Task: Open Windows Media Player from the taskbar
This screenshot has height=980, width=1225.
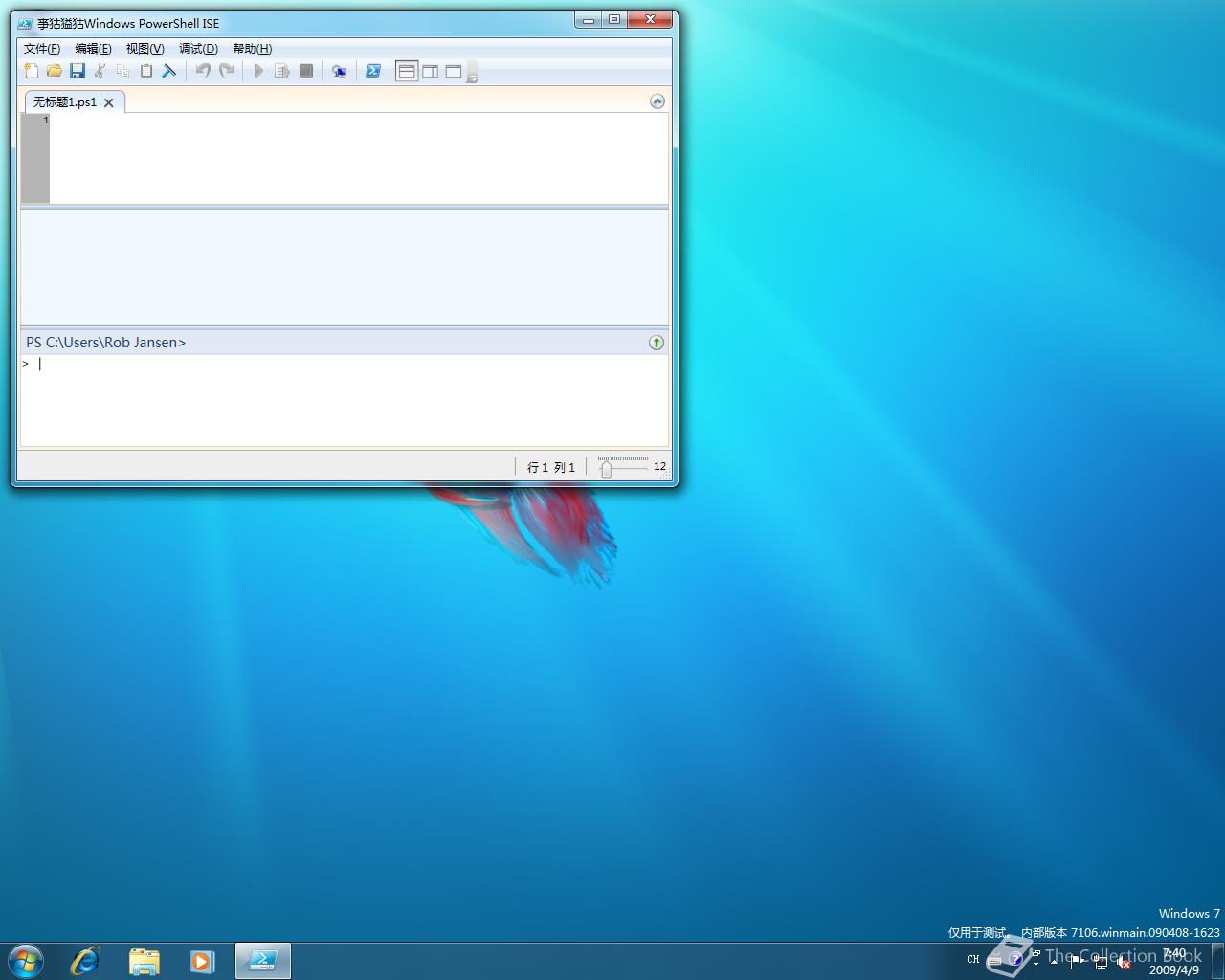Action: 203,961
